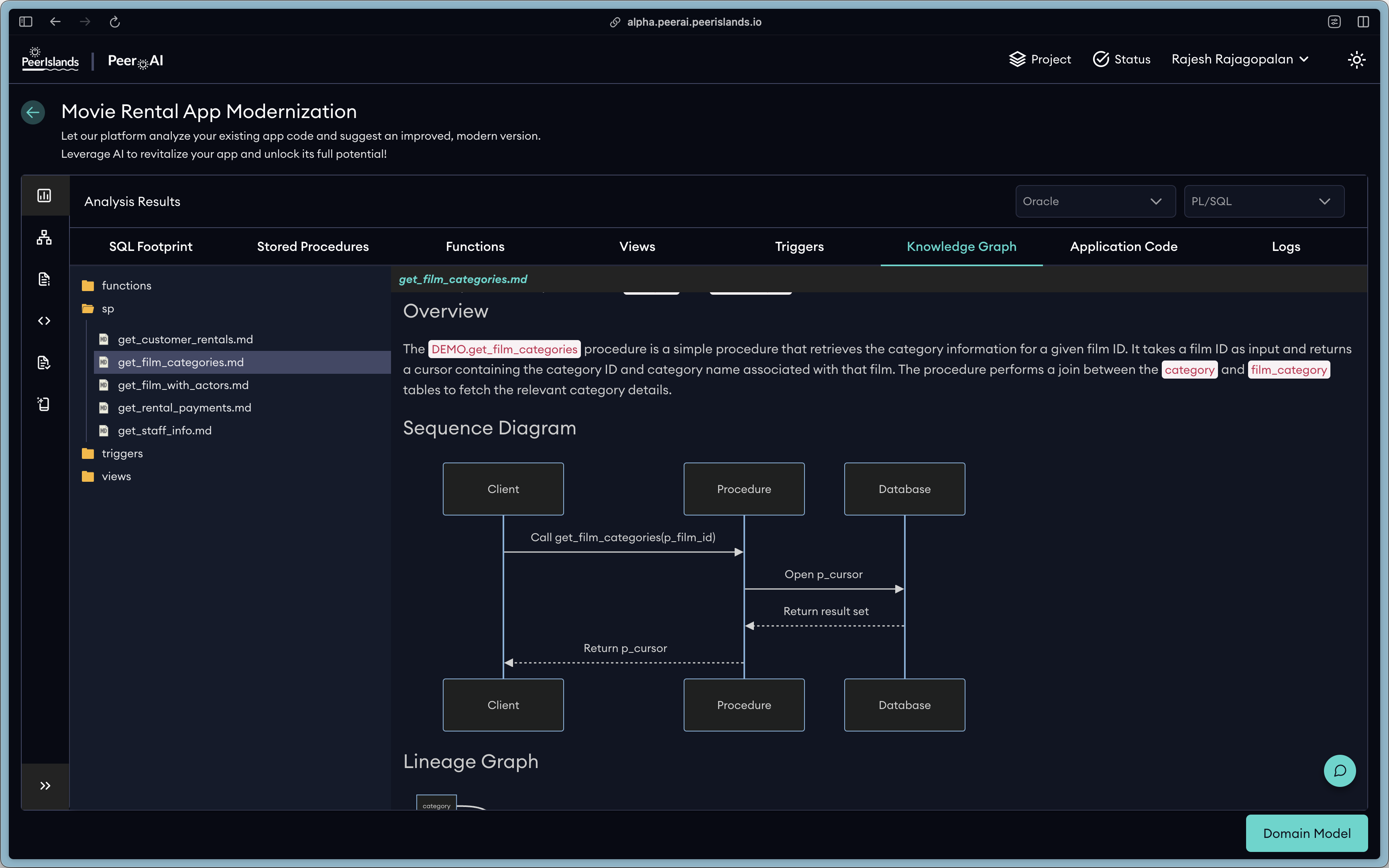Click the Project layers icon
The width and height of the screenshot is (1389, 868).
pos(1017,59)
